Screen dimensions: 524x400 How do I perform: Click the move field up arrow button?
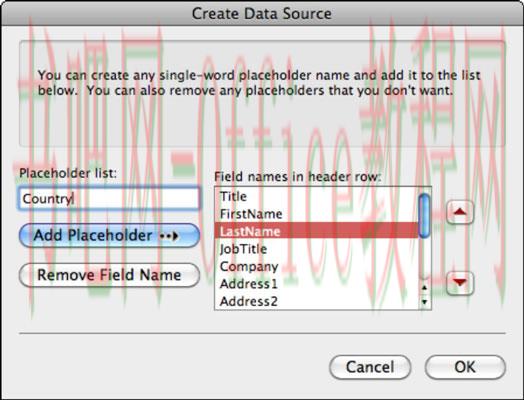pos(460,212)
